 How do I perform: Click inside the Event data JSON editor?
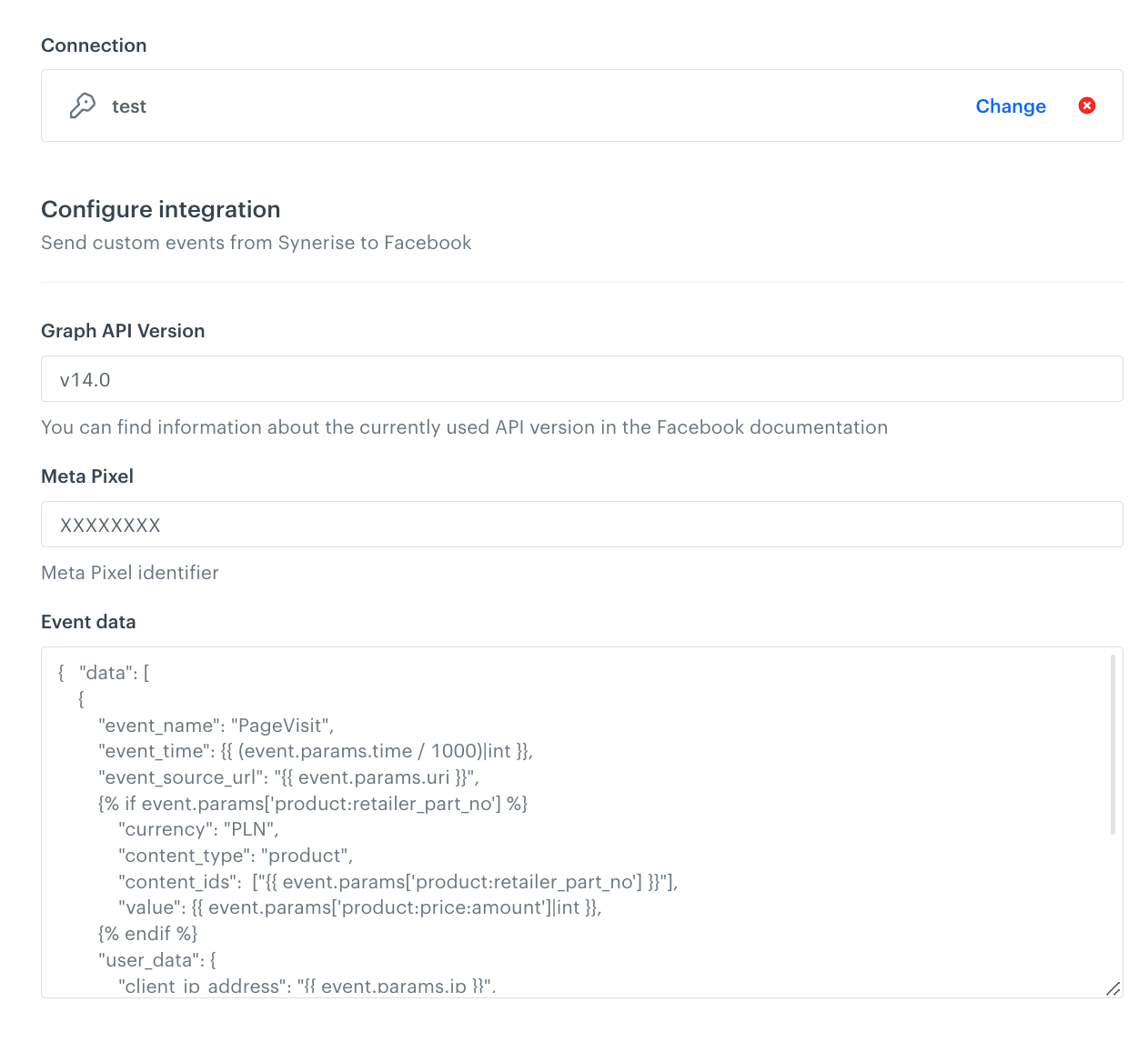pos(546,818)
